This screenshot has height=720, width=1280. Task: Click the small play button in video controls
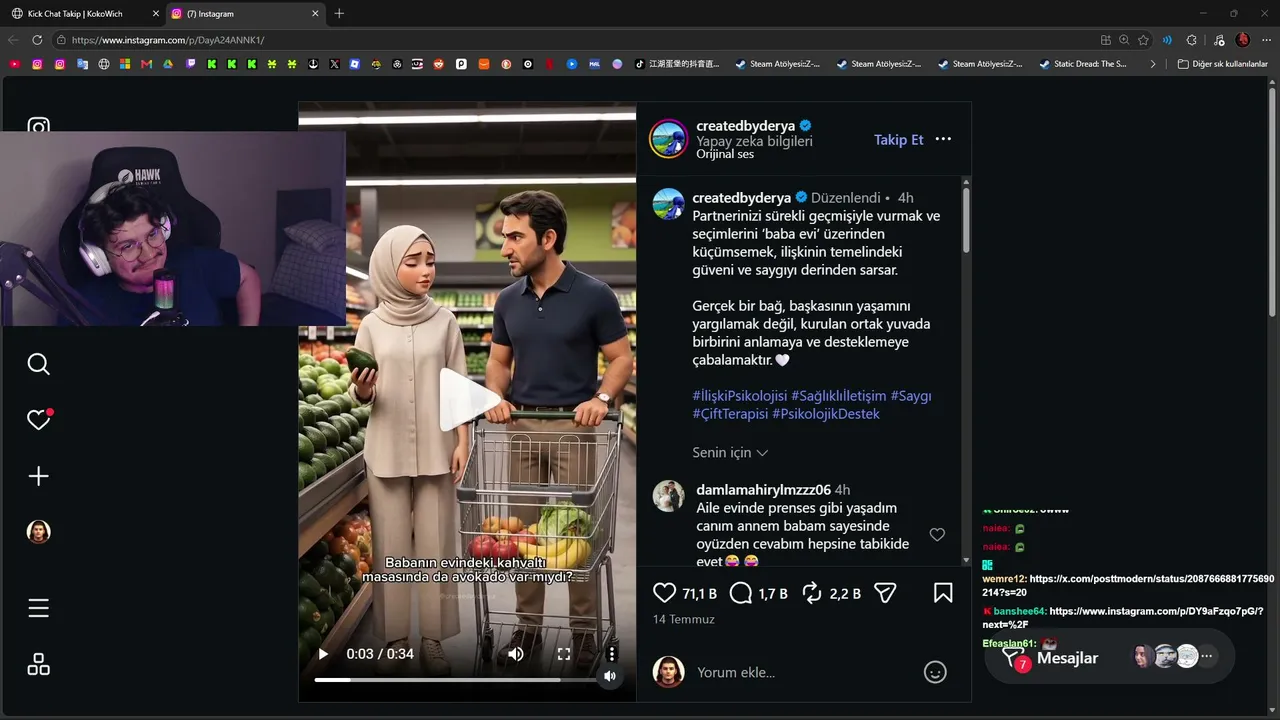pos(323,654)
